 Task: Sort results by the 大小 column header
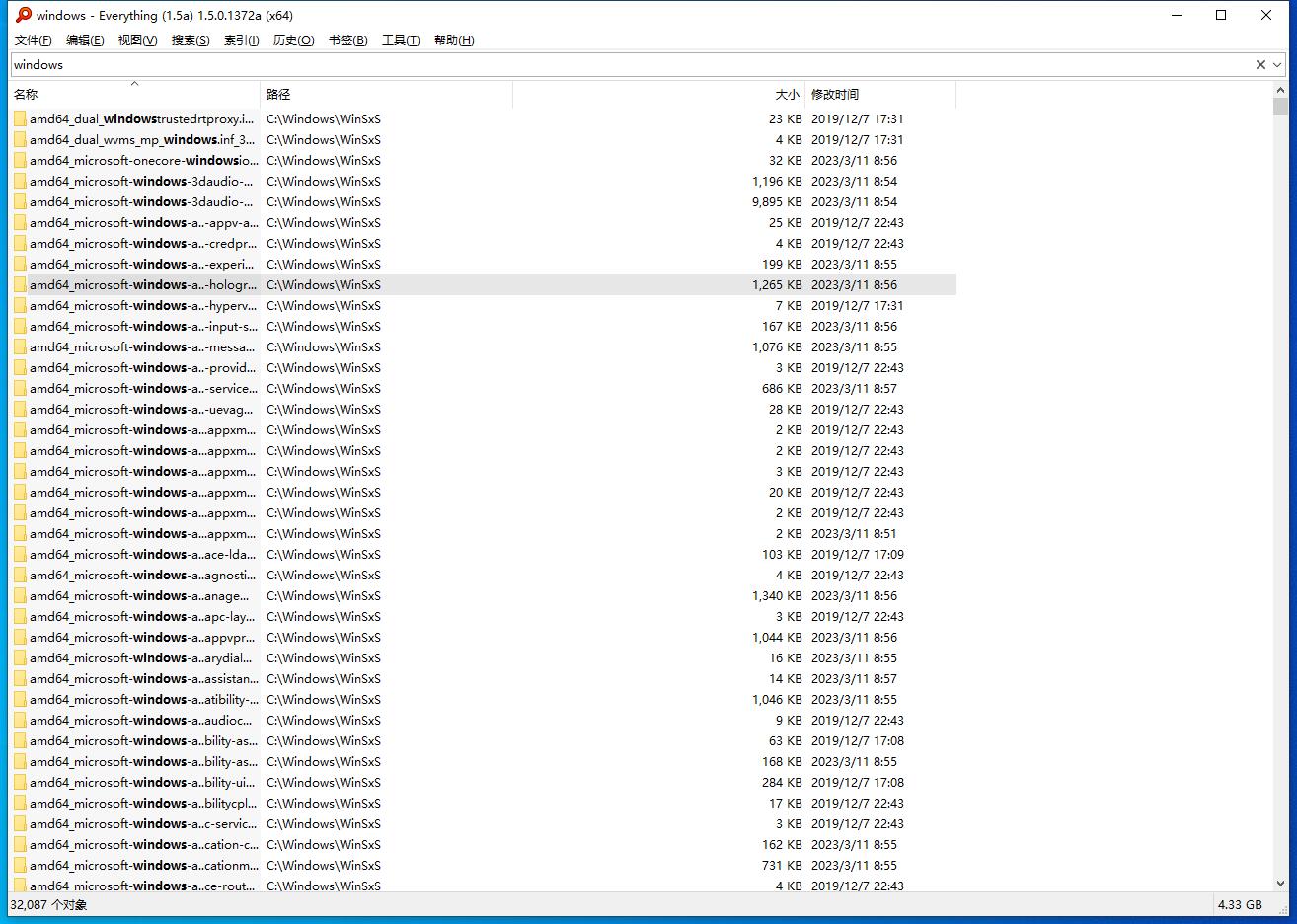pyautogui.click(x=659, y=94)
